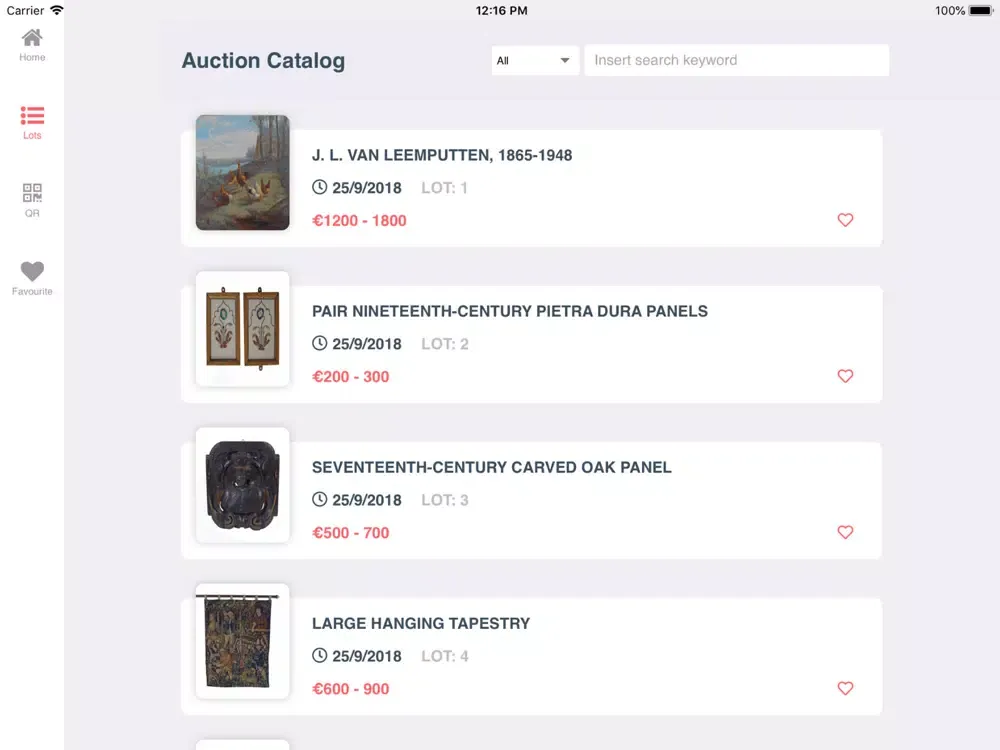Viewport: 1000px width, 750px height.
Task: Click the dropdown arrow beside All
Action: click(x=565, y=60)
